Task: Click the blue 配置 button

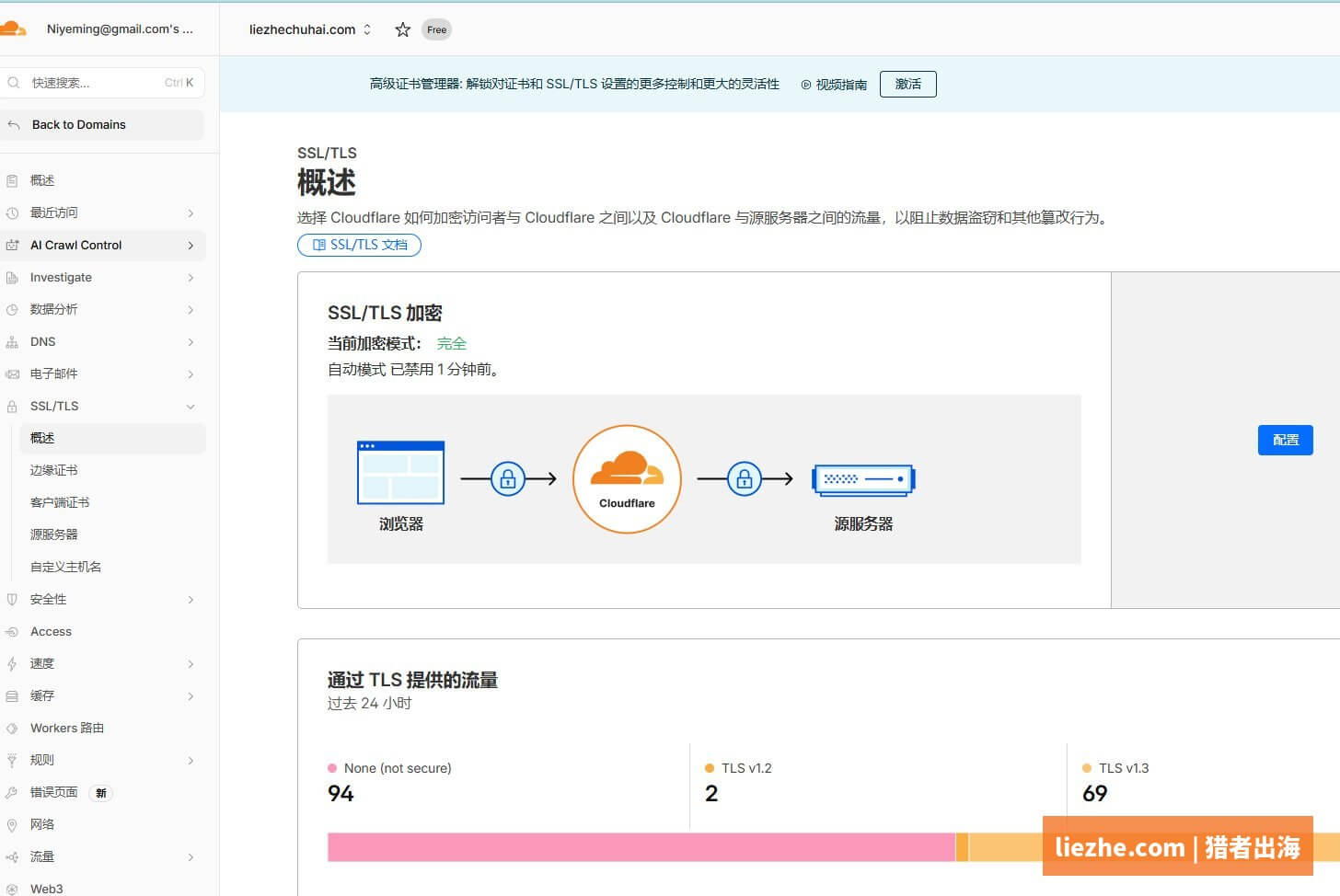Action: (1285, 440)
